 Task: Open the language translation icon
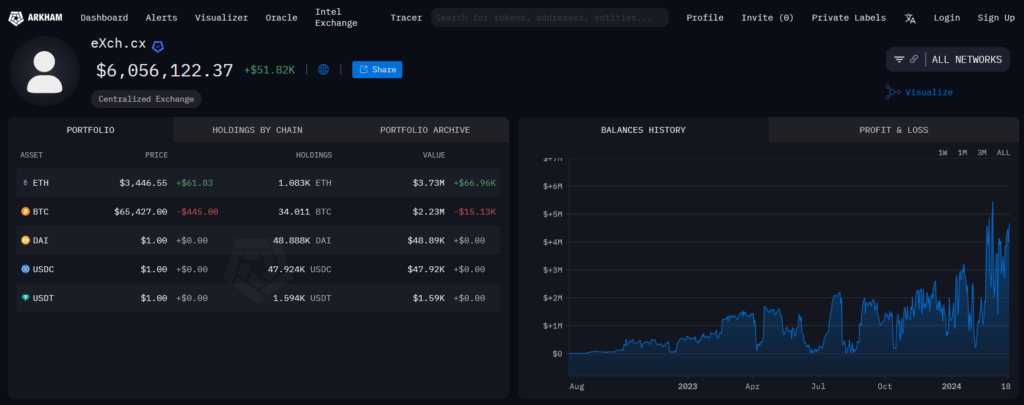coord(910,18)
